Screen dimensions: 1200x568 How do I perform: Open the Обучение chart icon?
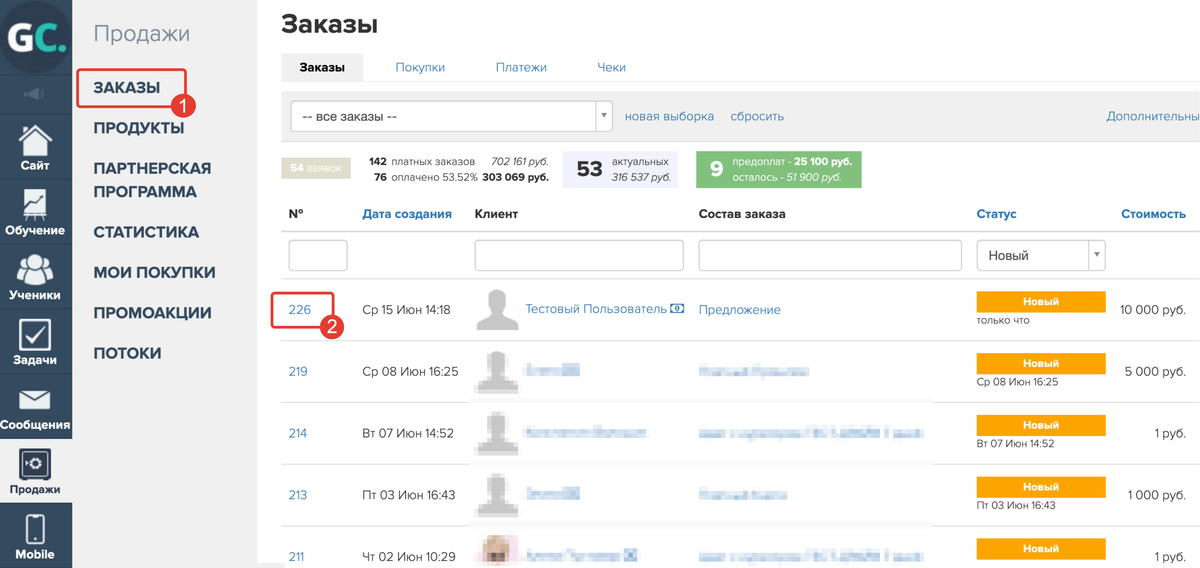(x=35, y=204)
